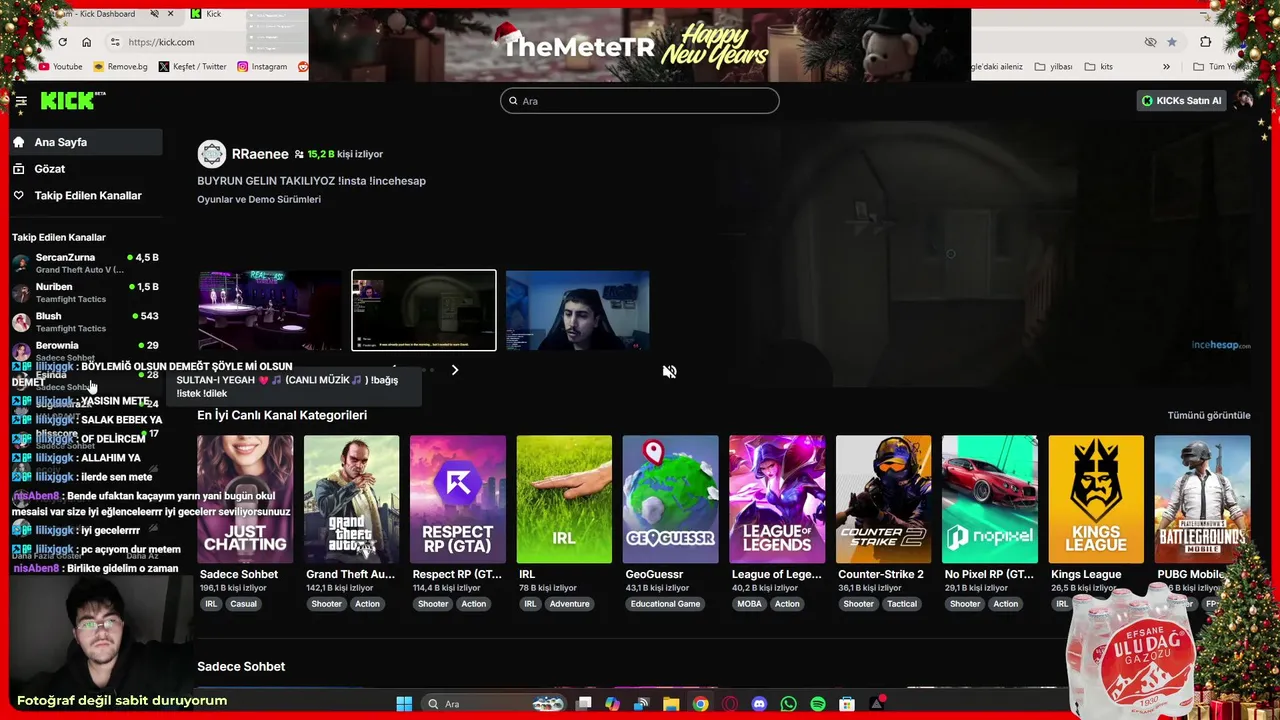The height and width of the screenshot is (720, 1280).
Task: Click Adventure tag under IRL
Action: coord(569,604)
